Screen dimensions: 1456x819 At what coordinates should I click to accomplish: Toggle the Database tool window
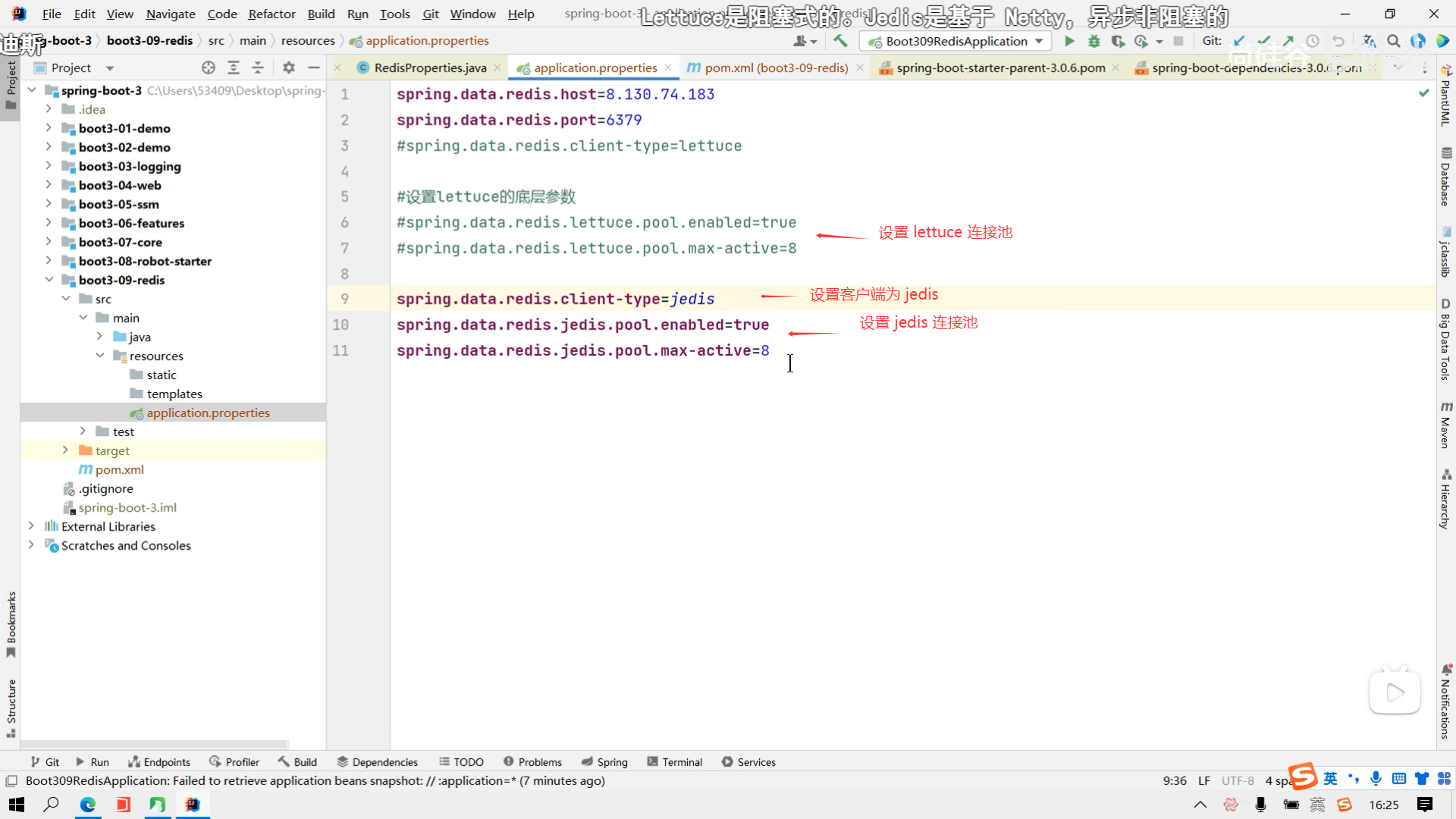pyautogui.click(x=1445, y=177)
